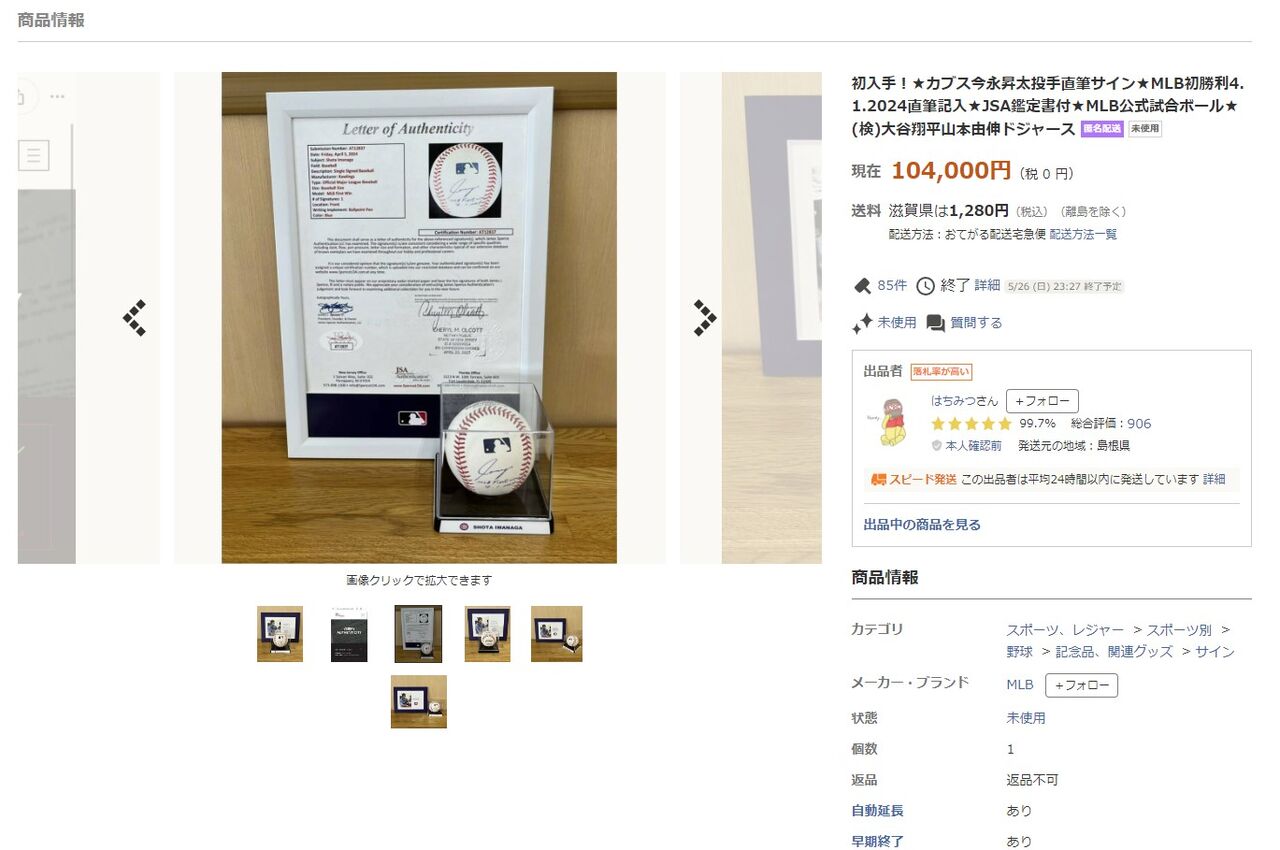Screen dimensions: 1280x850
Task: Click the next image arrow icon
Action: (705, 318)
